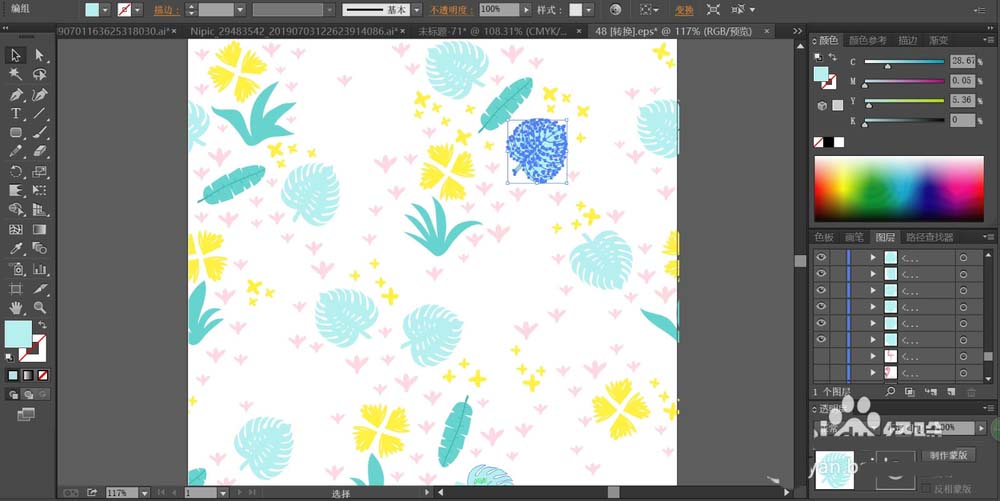1000x501 pixels.
Task: Select the Line Segment tool
Action: 40,114
